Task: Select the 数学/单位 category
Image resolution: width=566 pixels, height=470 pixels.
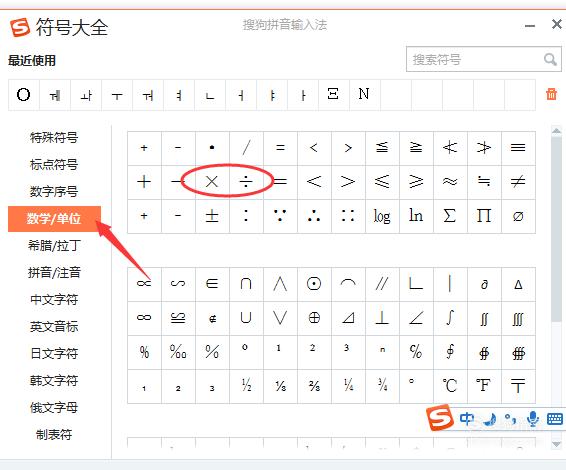Action: pos(54,219)
